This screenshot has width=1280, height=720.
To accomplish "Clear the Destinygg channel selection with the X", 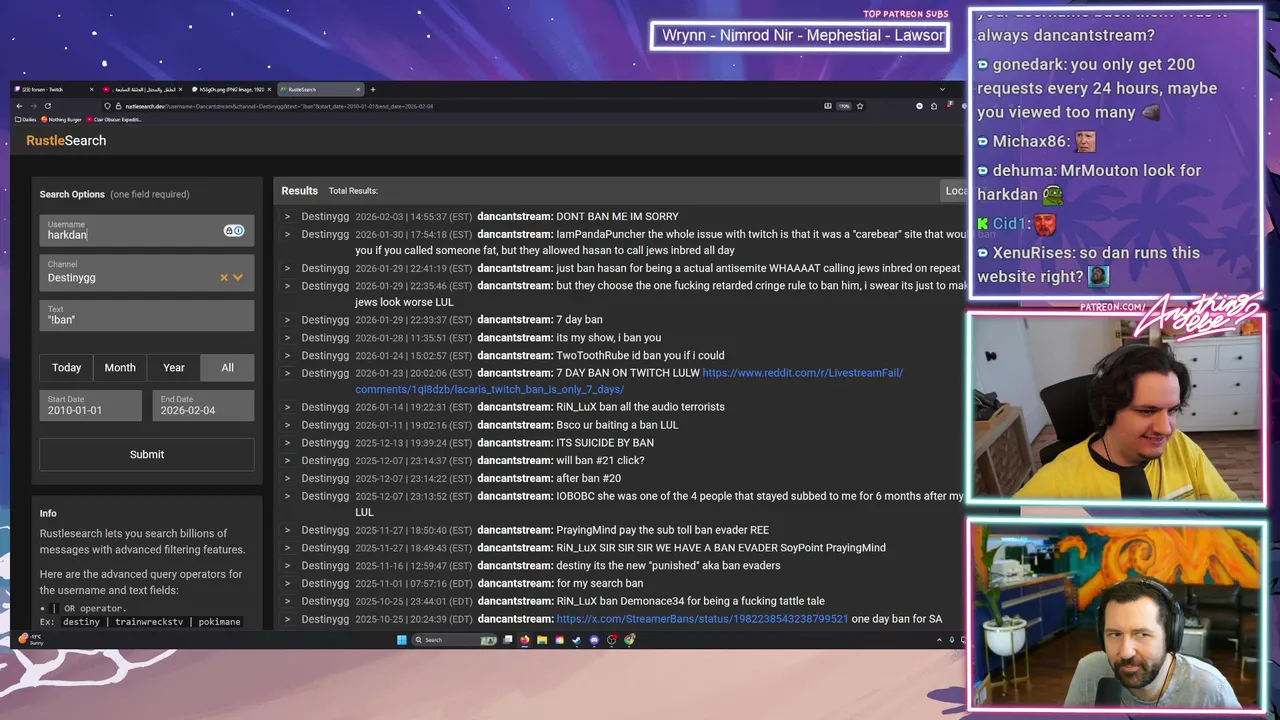I will tap(224, 277).
